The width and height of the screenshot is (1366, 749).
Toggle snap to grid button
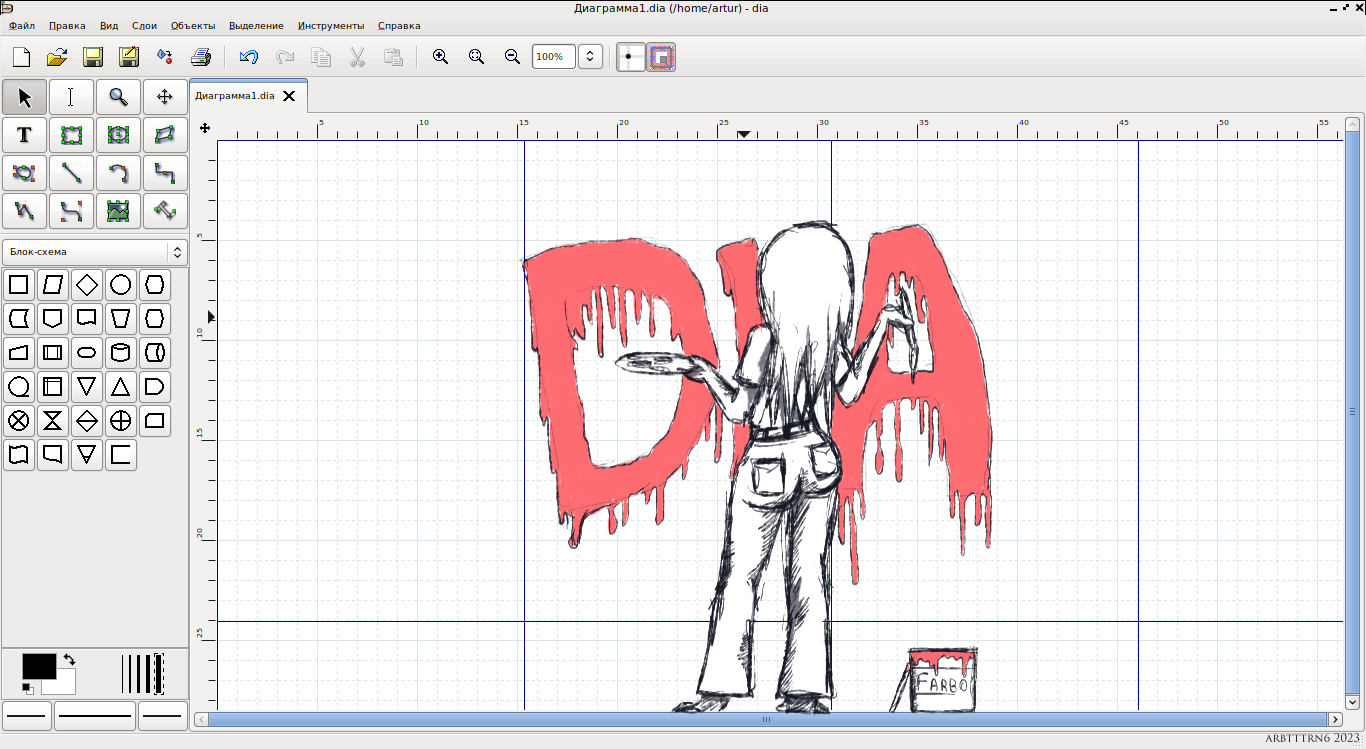[x=630, y=57]
